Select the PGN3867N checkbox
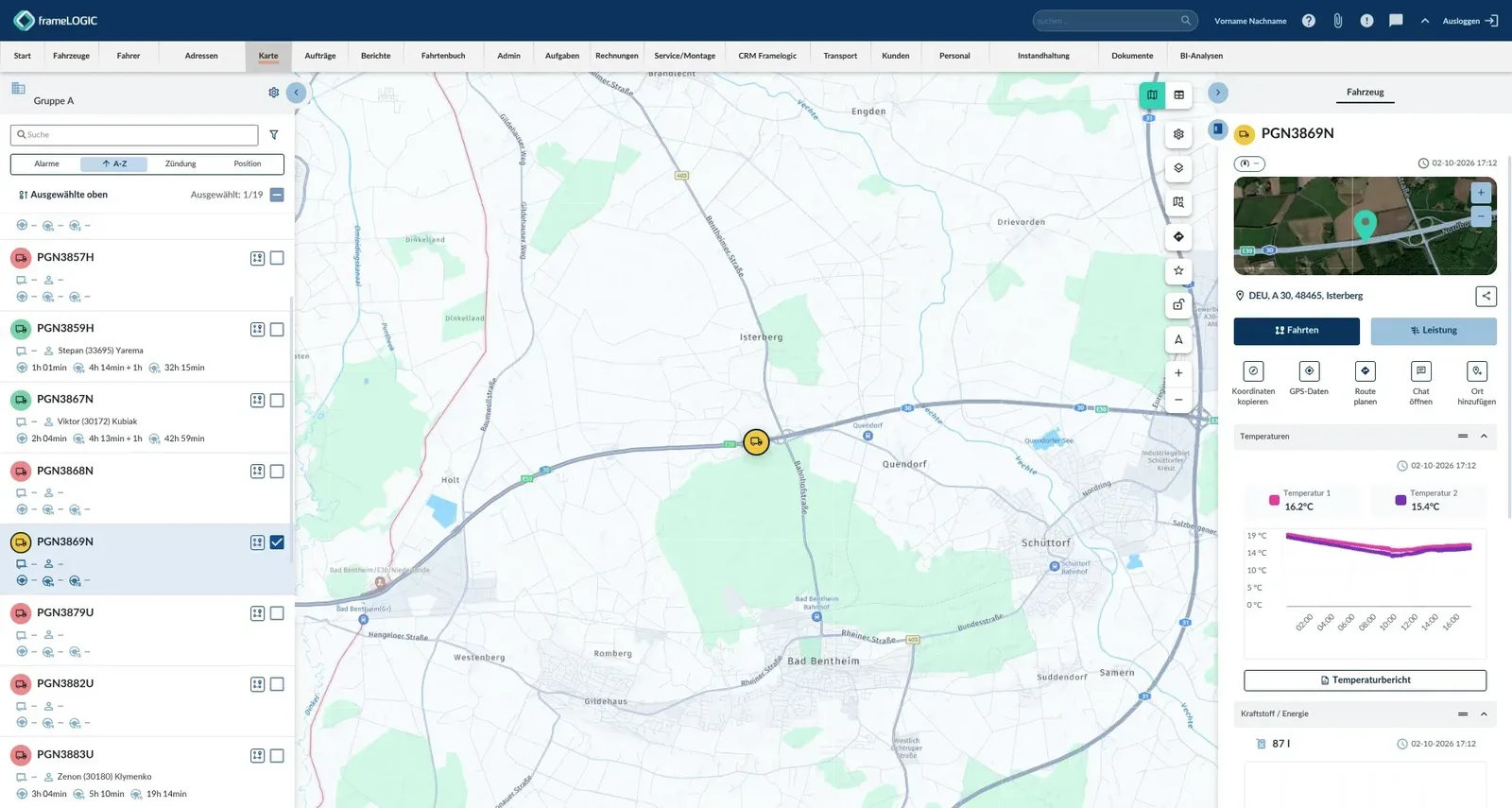This screenshot has height=808, width=1512. coord(277,401)
